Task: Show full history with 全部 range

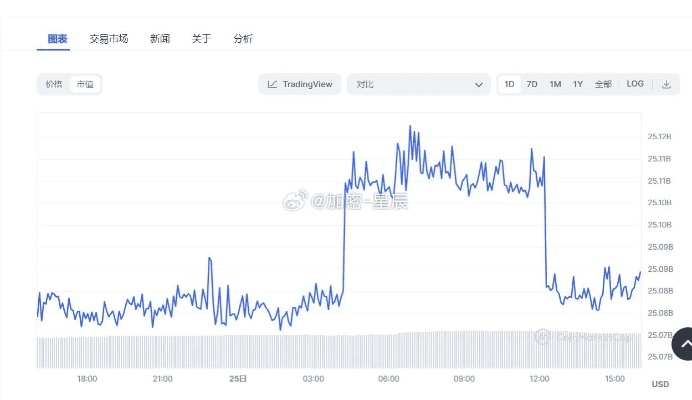Action: pos(603,84)
